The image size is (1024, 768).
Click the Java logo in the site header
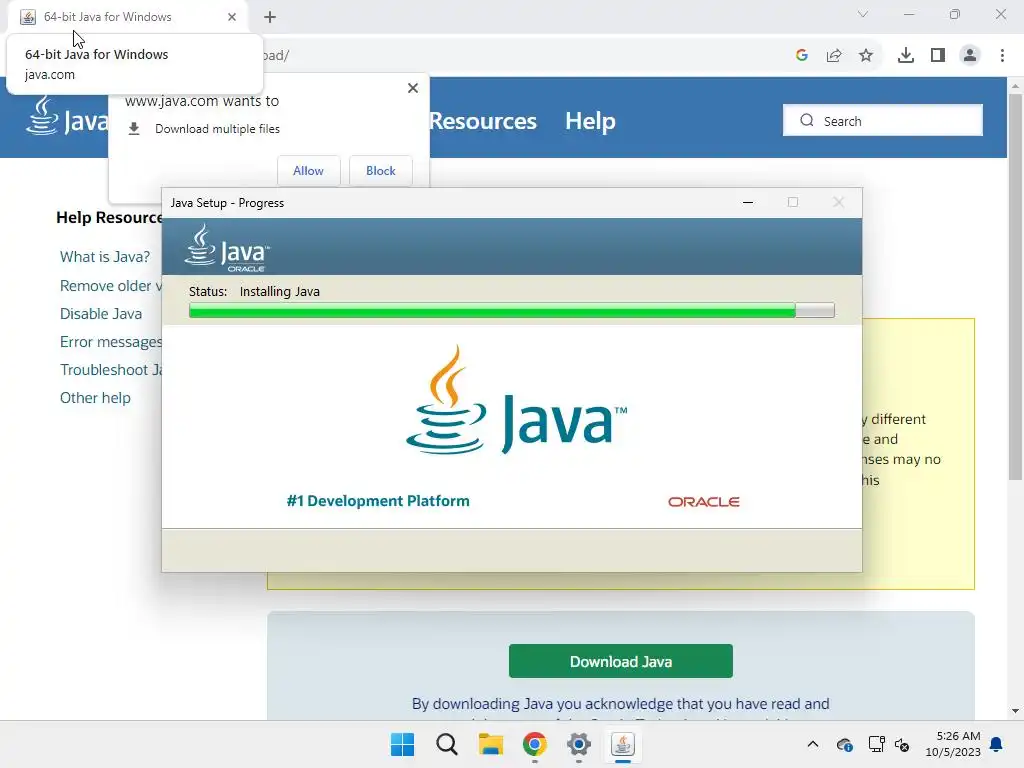pos(67,116)
